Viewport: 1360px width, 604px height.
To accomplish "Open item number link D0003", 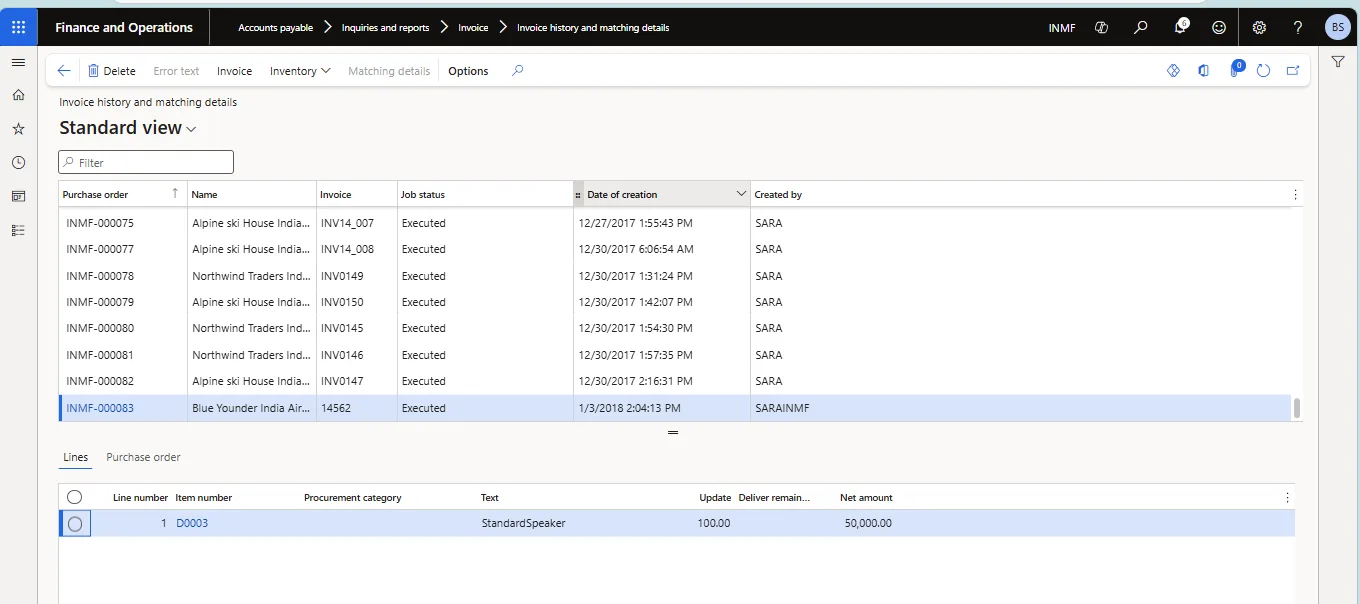I will [192, 523].
